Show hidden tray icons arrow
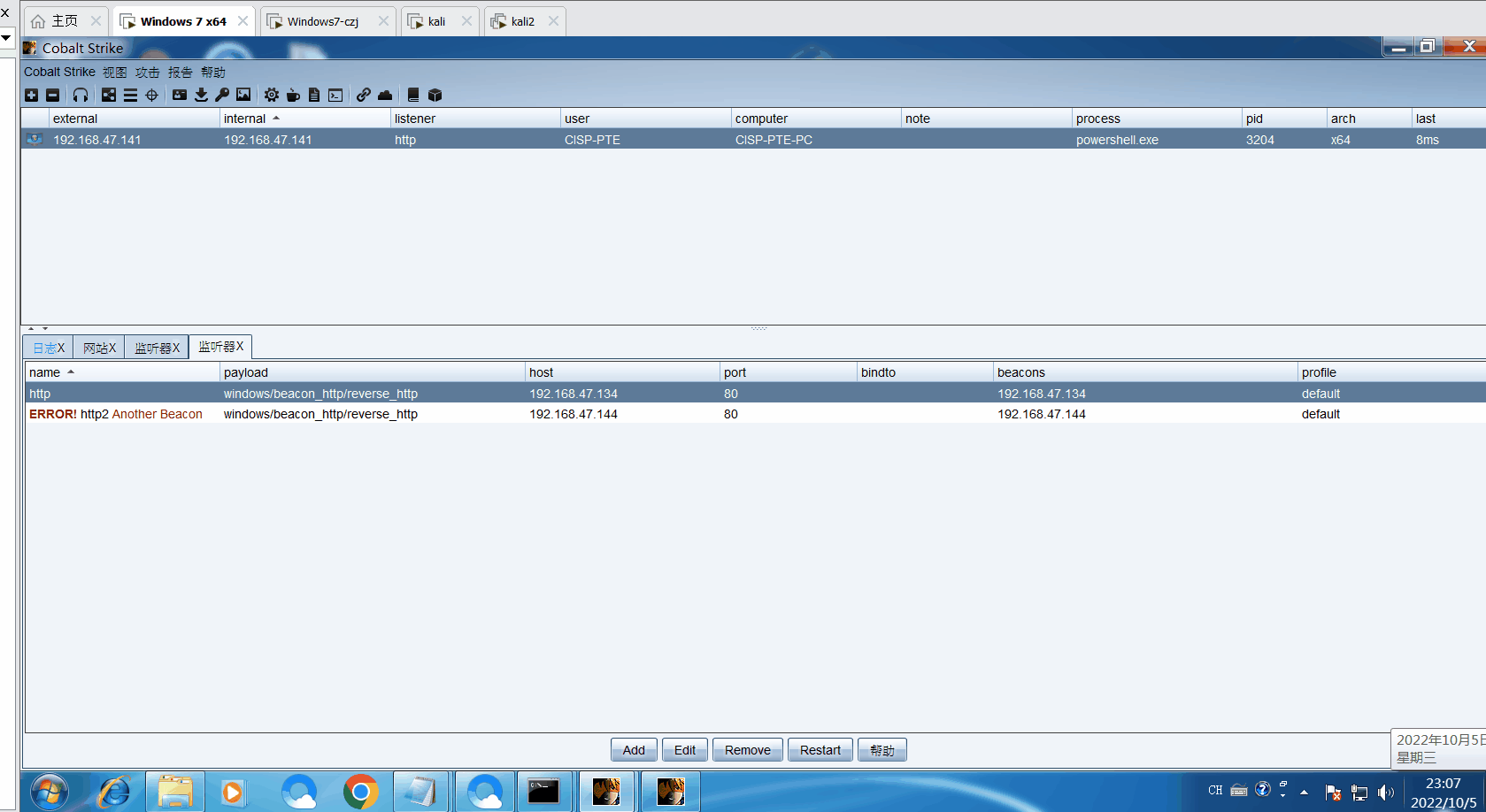The width and height of the screenshot is (1486, 812). pos(1304,793)
